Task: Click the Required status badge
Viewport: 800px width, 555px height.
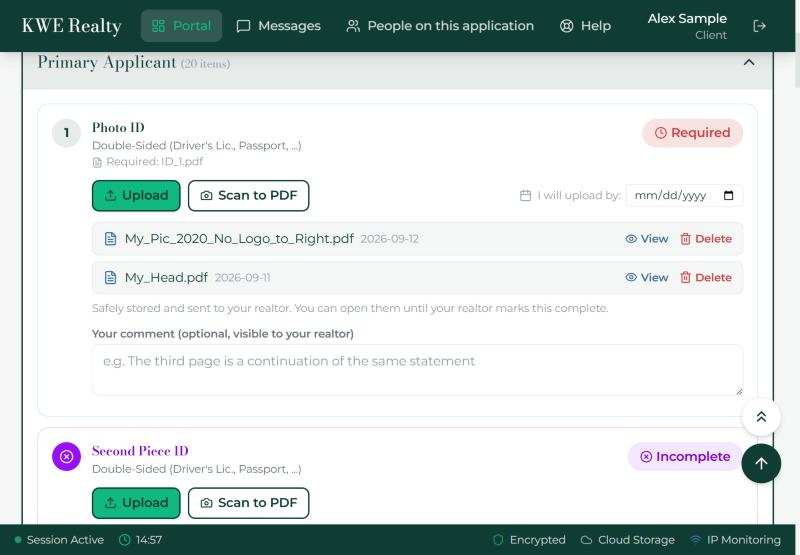Action: click(692, 133)
